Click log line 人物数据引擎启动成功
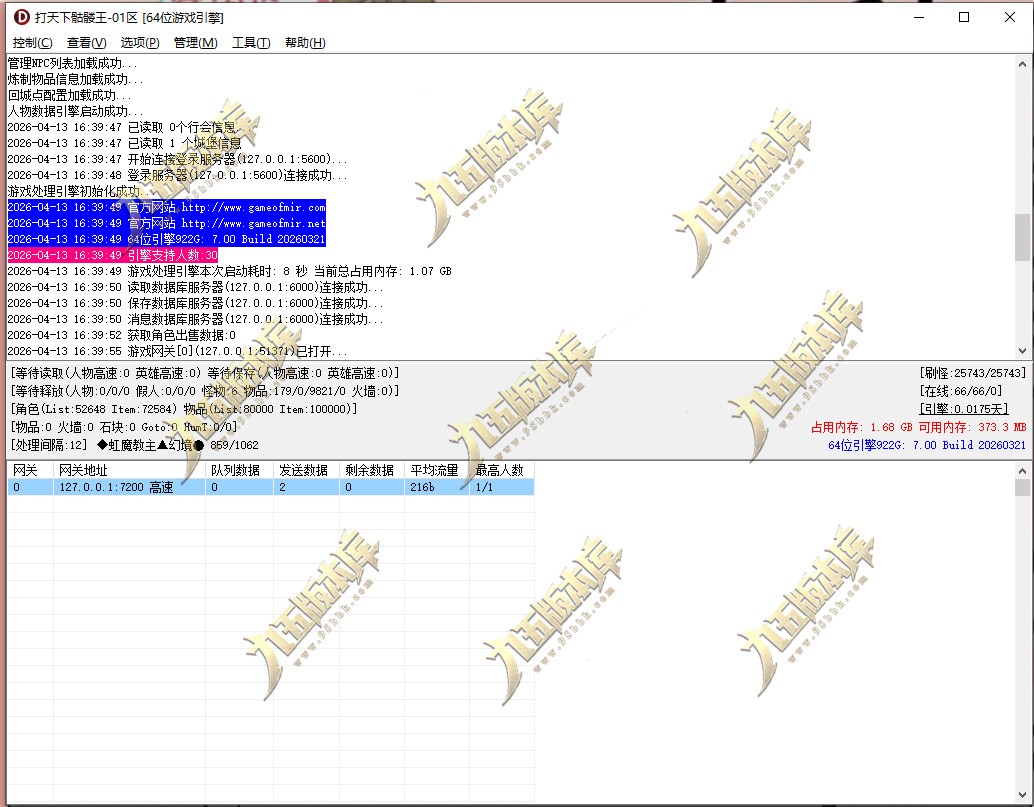The width and height of the screenshot is (1034, 807). point(75,111)
